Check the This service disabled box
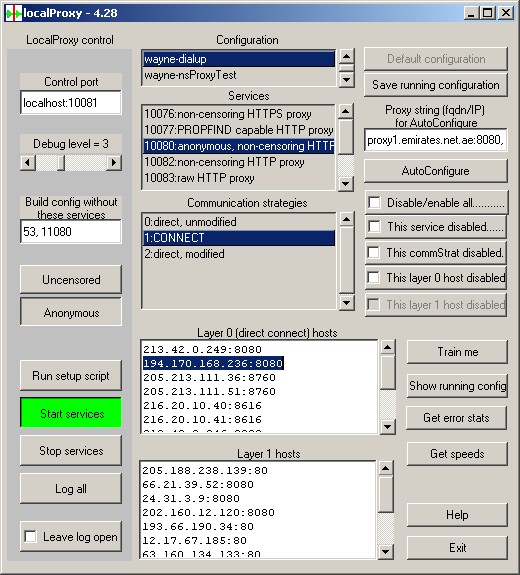Image resolution: width=520 pixels, height=575 pixels. [x=374, y=227]
